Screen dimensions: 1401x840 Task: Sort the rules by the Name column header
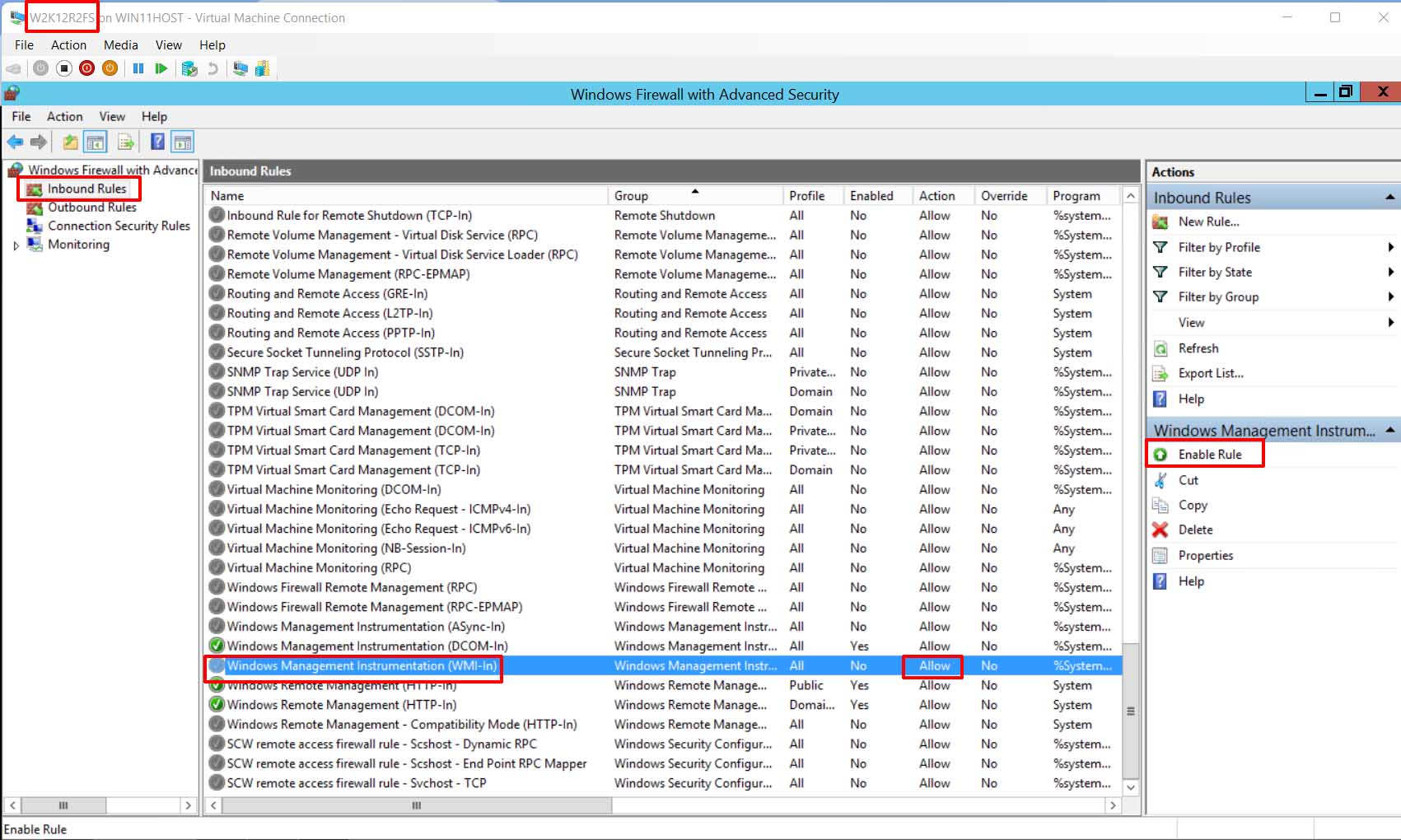click(406, 195)
